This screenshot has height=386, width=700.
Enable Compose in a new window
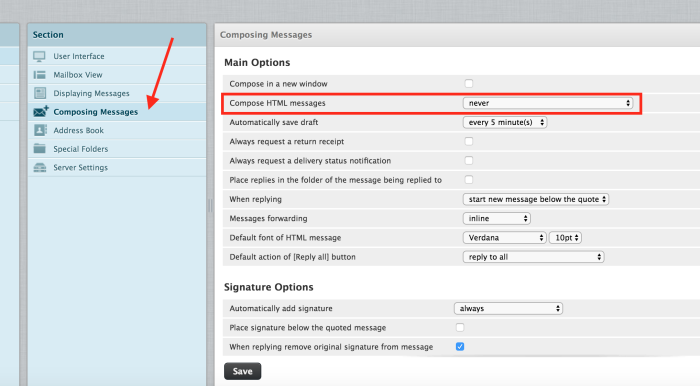(x=468, y=83)
